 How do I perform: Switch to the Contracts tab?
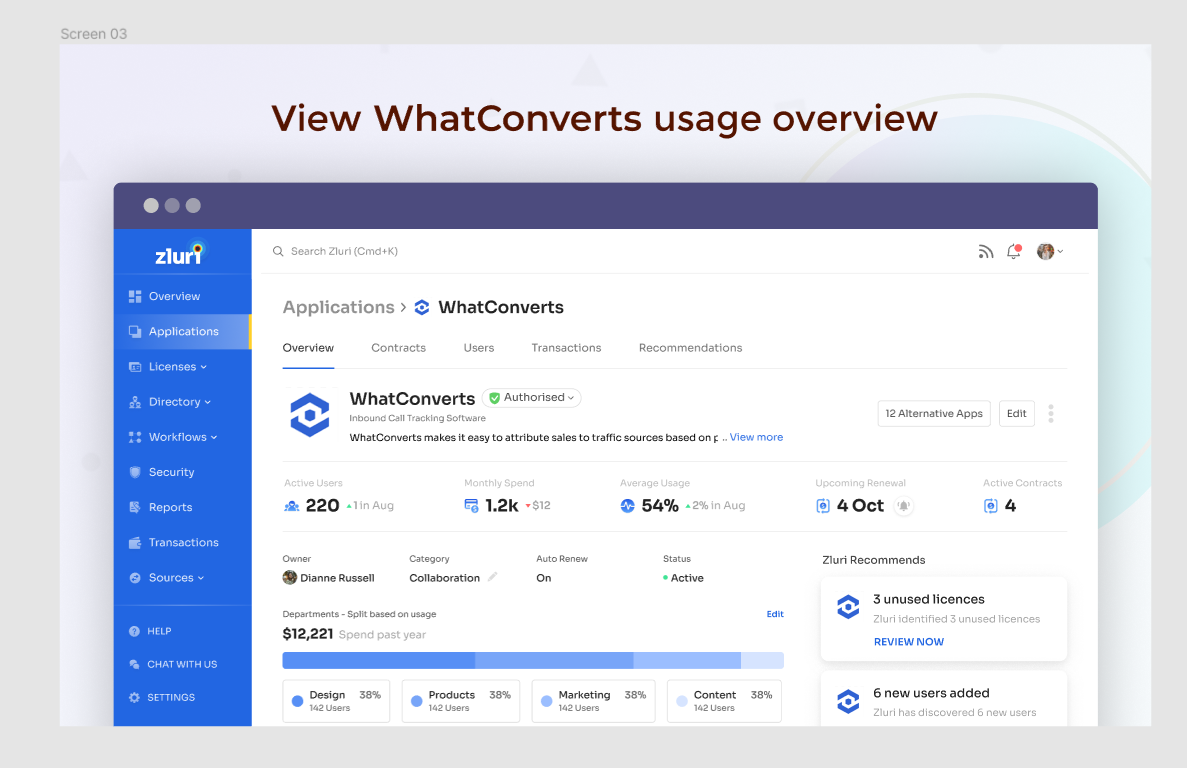pos(398,348)
